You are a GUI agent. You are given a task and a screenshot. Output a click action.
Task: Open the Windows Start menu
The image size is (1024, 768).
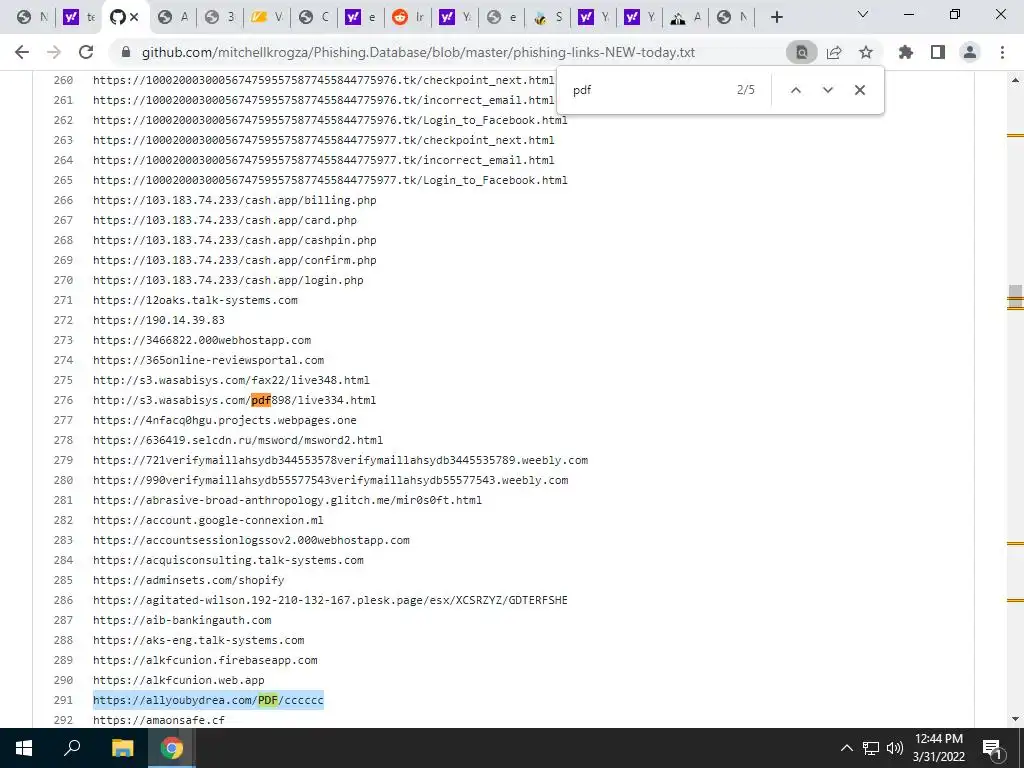tap(24, 748)
